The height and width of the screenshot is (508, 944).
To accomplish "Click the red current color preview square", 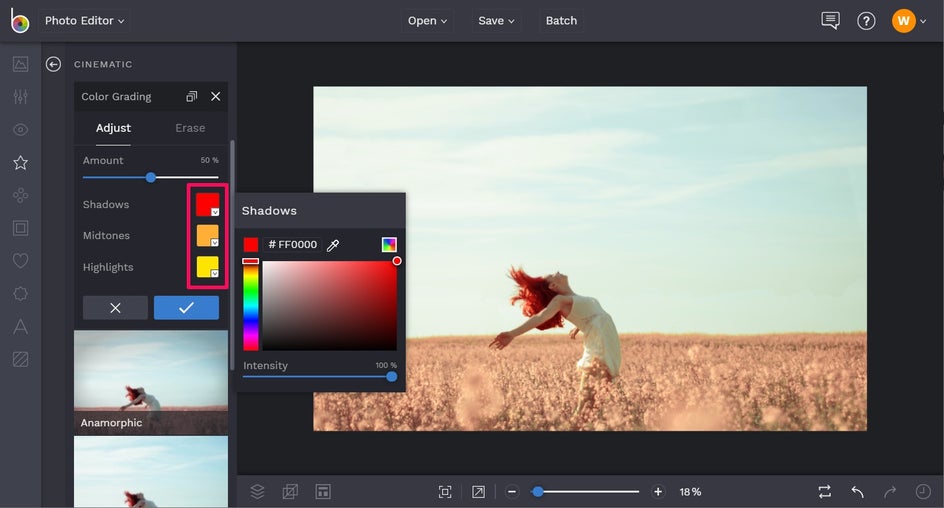I will 251,244.
